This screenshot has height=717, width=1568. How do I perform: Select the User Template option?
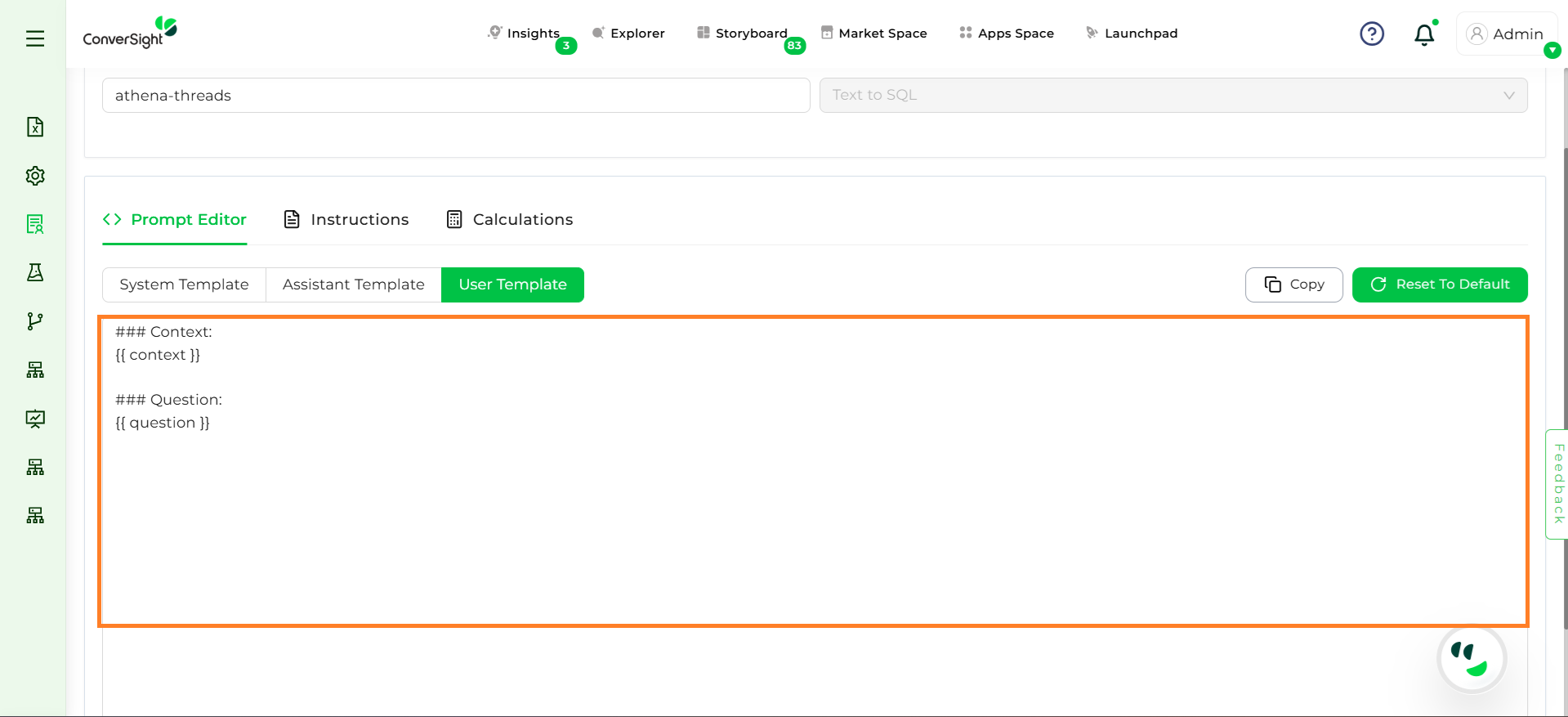point(512,285)
